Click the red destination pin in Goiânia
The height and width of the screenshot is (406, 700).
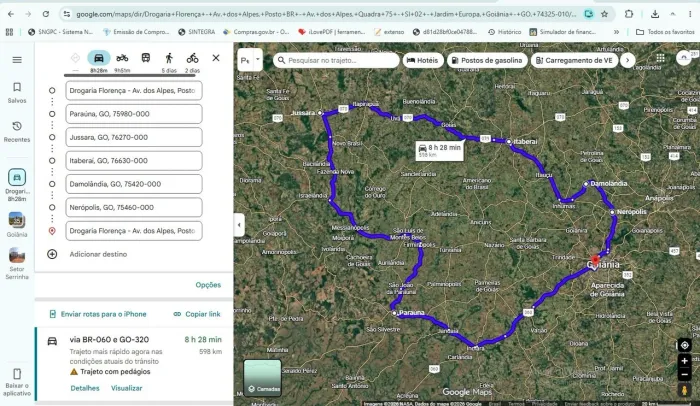tap(595, 260)
